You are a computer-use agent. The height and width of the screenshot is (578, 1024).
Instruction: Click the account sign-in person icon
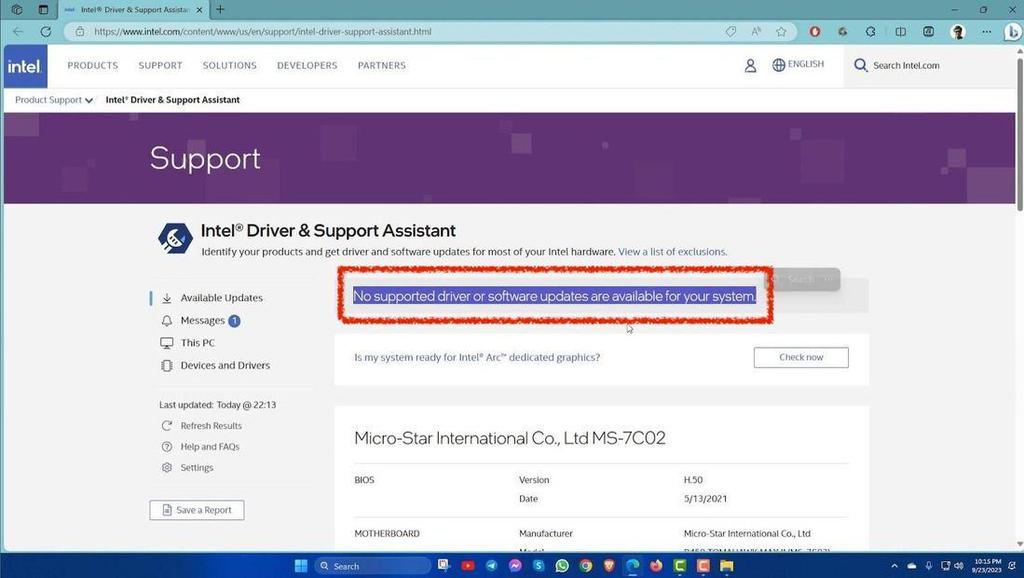click(x=750, y=65)
